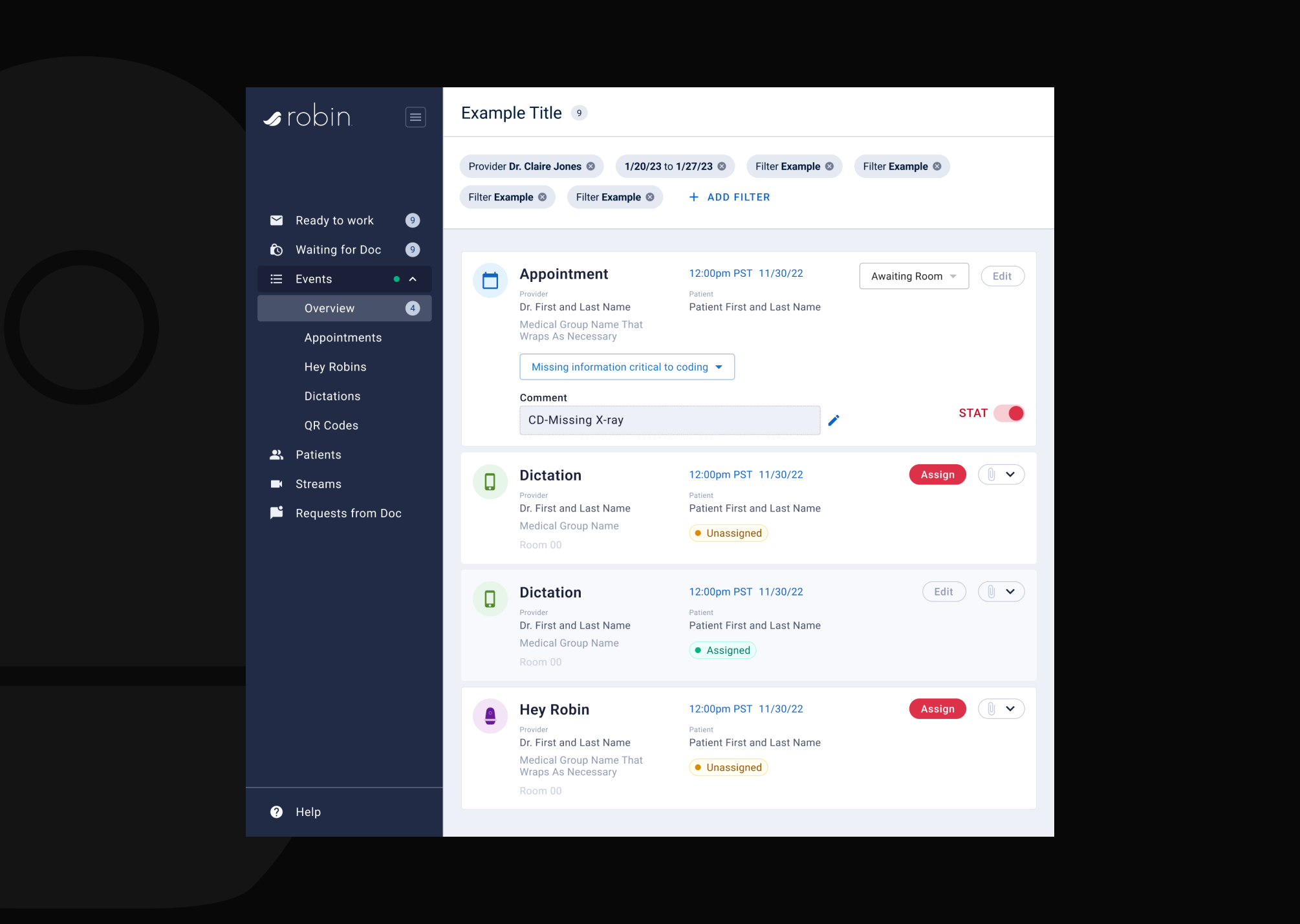Open the Awaiting Room status dropdown
Image resolution: width=1300 pixels, height=924 pixels.
pyautogui.click(x=914, y=276)
